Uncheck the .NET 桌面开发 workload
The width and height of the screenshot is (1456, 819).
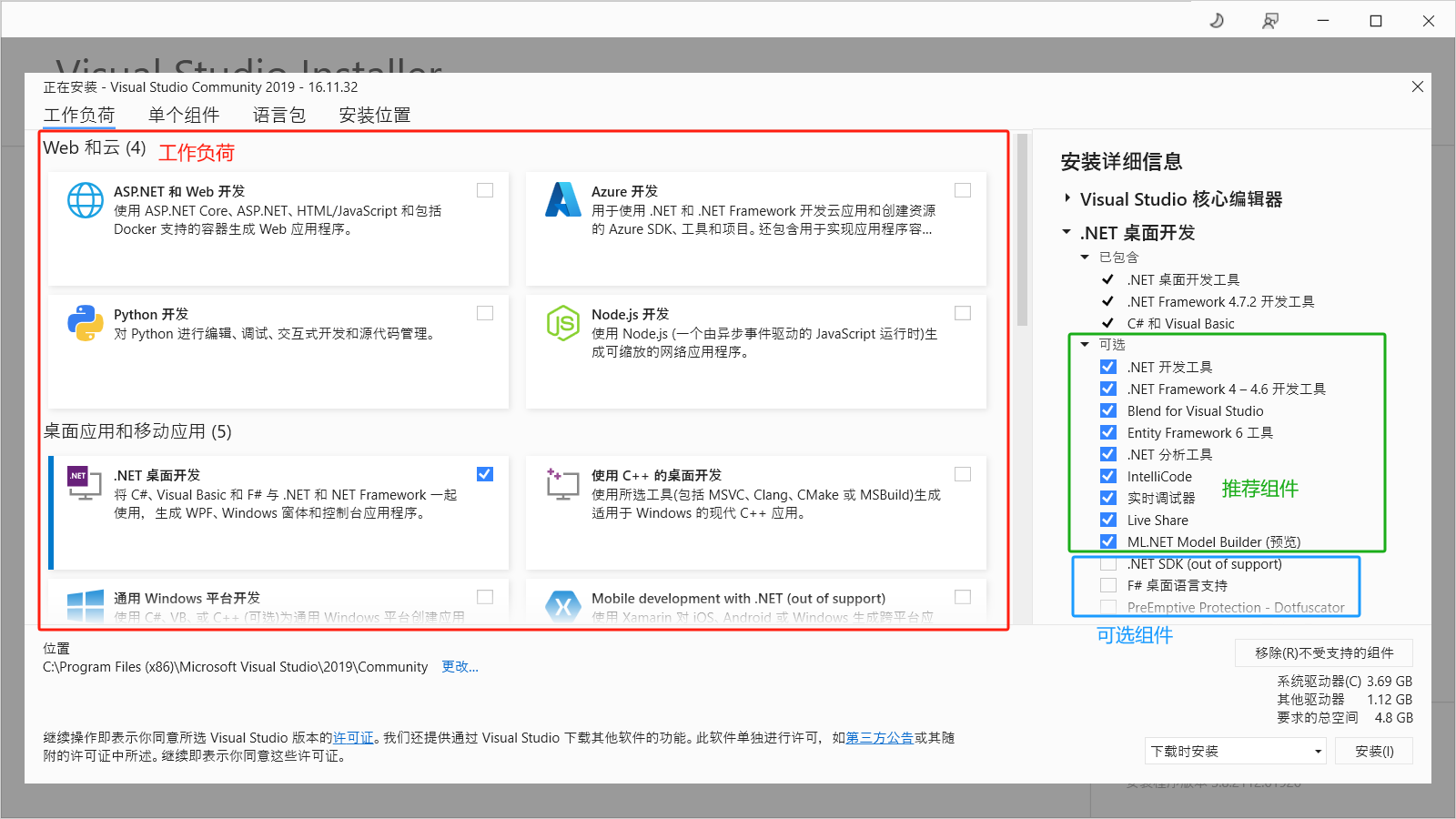point(485,474)
